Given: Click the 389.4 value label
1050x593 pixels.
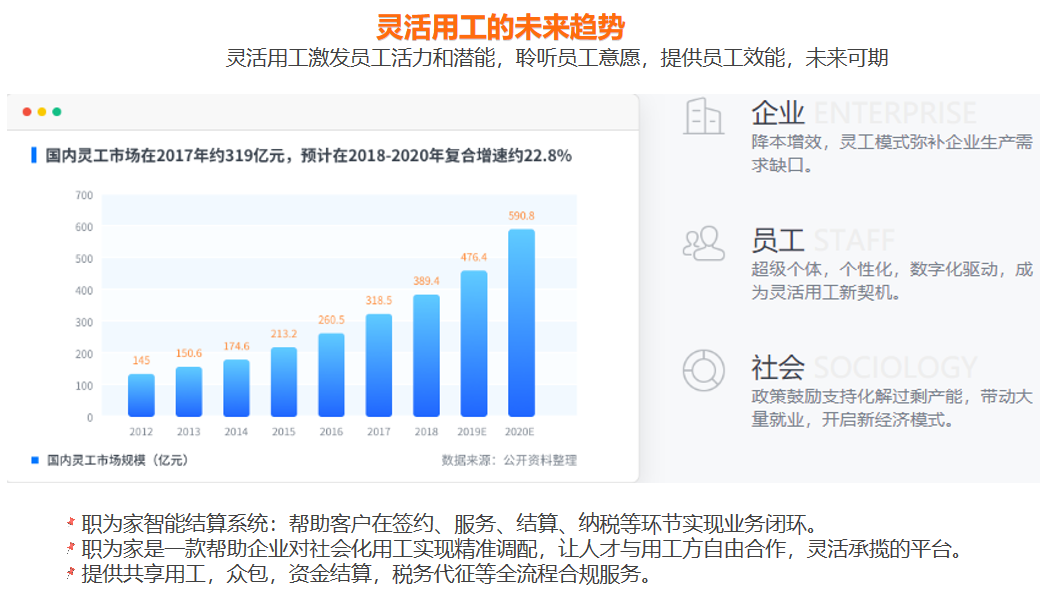Looking at the screenshot, I should click(x=427, y=280).
